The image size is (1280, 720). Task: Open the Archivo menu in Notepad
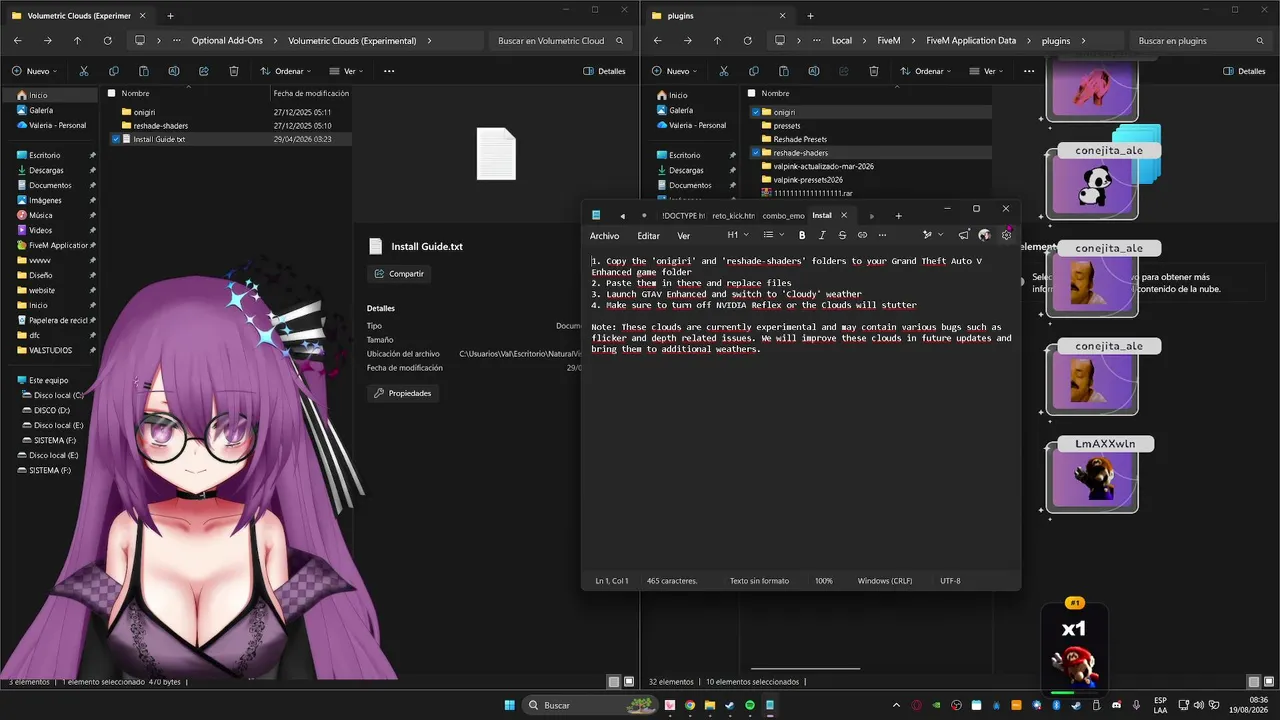pos(604,236)
